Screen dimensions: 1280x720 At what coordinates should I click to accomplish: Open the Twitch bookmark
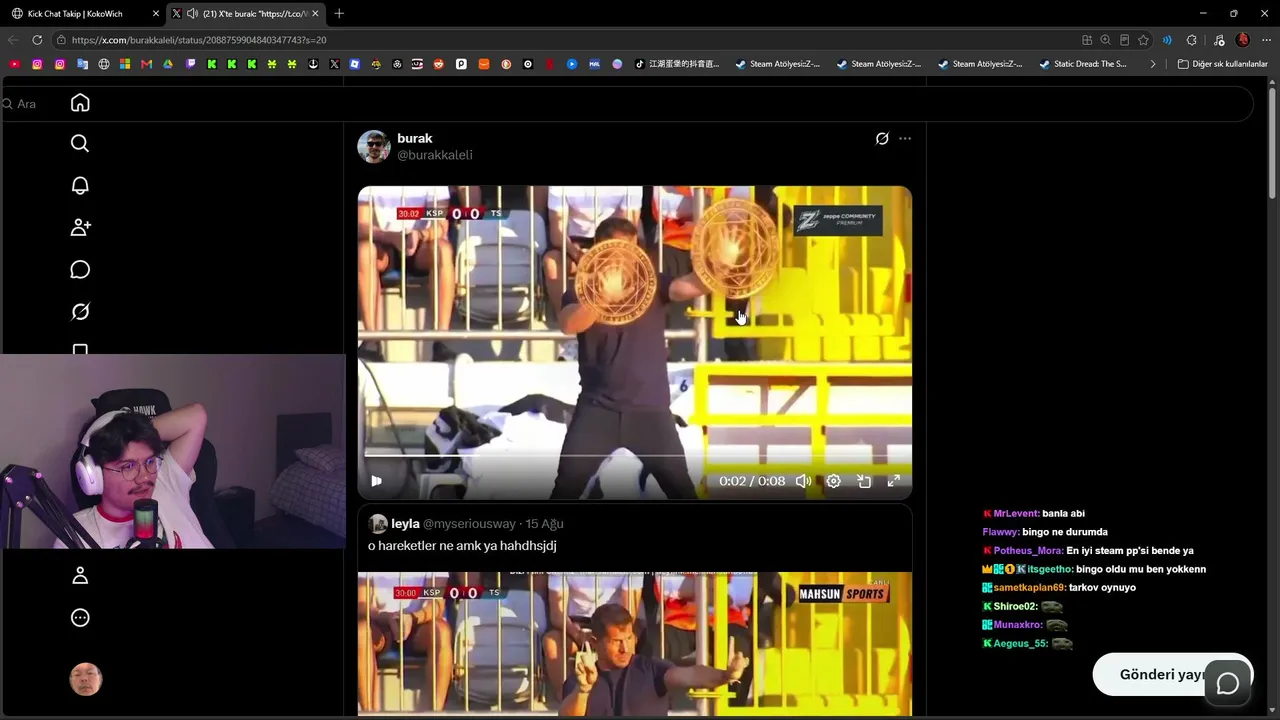190,64
